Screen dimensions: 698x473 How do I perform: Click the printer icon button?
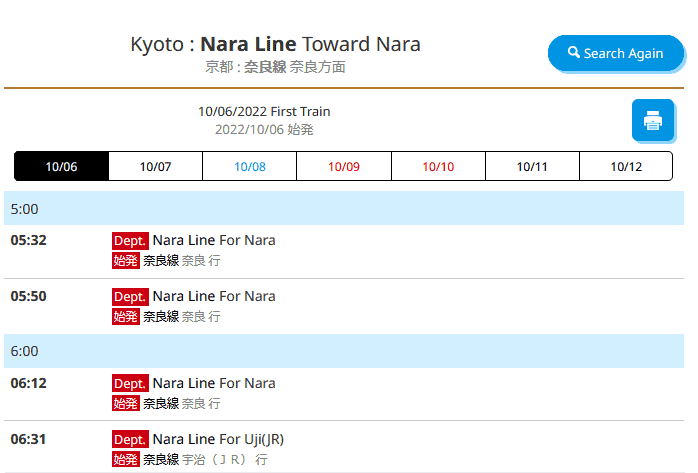pyautogui.click(x=653, y=121)
